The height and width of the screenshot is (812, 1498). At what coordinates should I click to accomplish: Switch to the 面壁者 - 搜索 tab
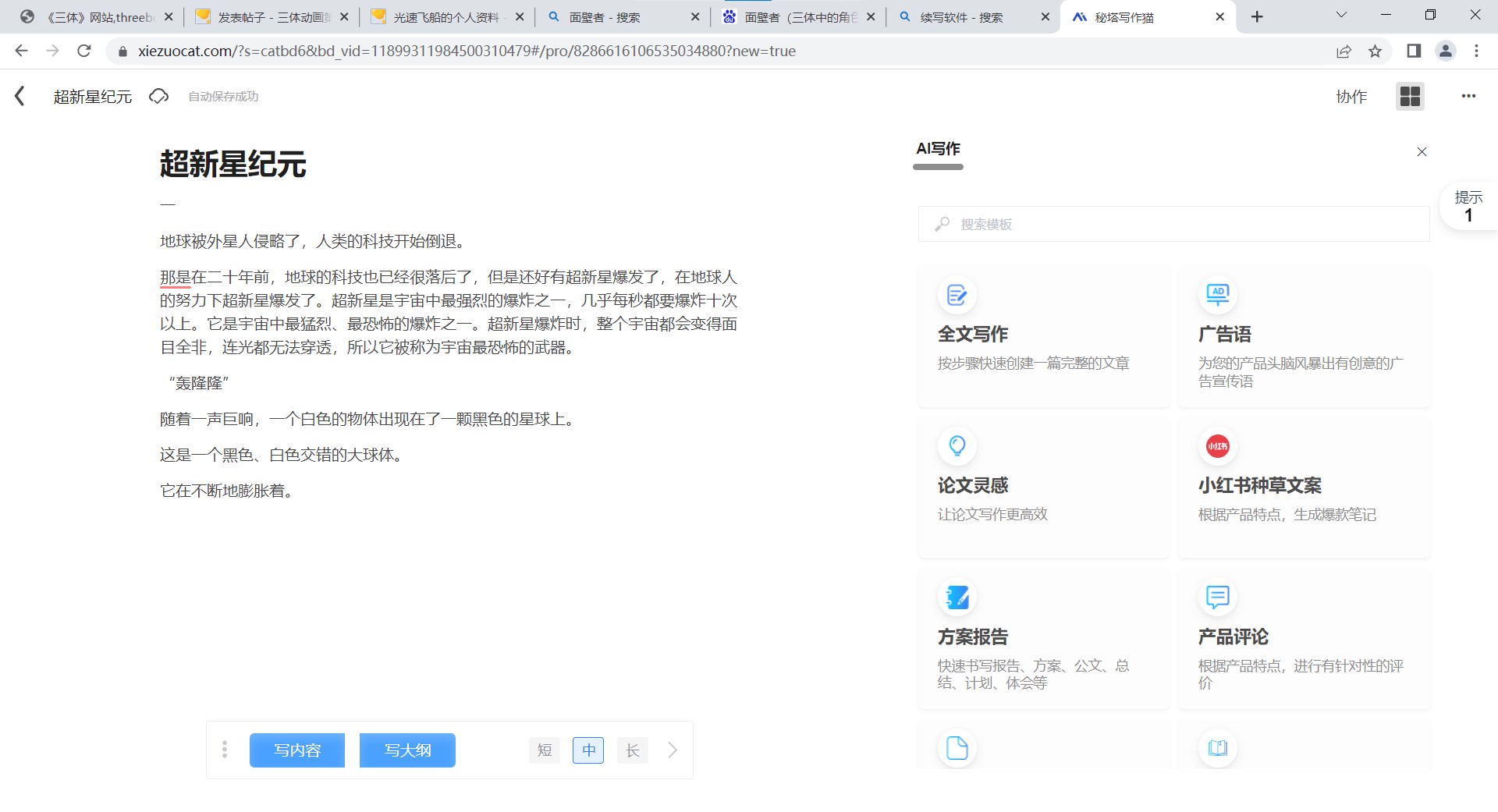pos(623,17)
